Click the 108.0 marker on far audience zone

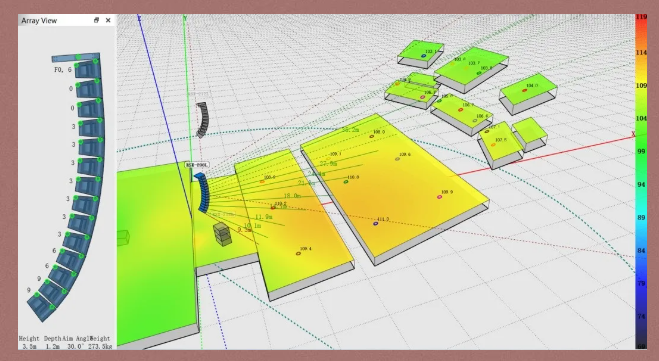tap(372, 136)
